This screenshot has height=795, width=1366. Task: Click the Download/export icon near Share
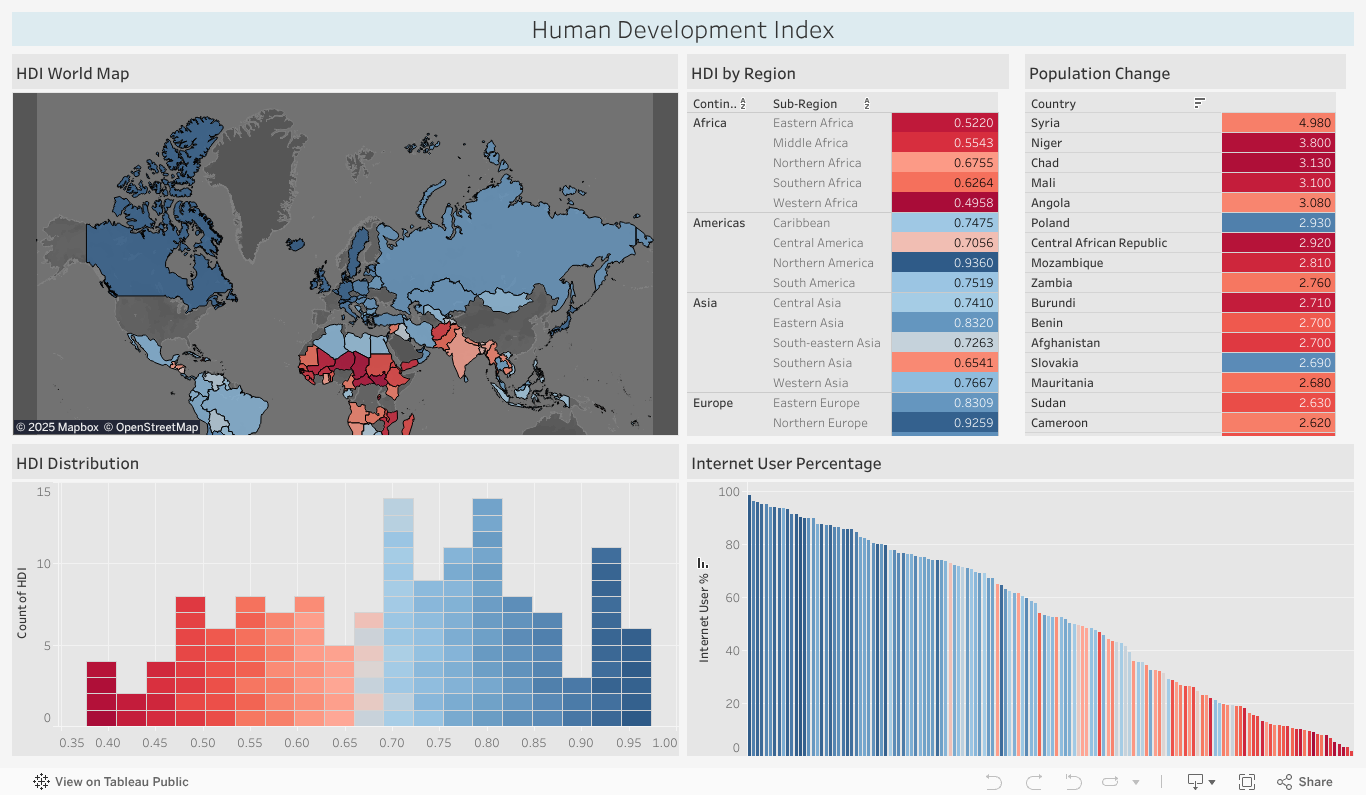[x=1194, y=781]
